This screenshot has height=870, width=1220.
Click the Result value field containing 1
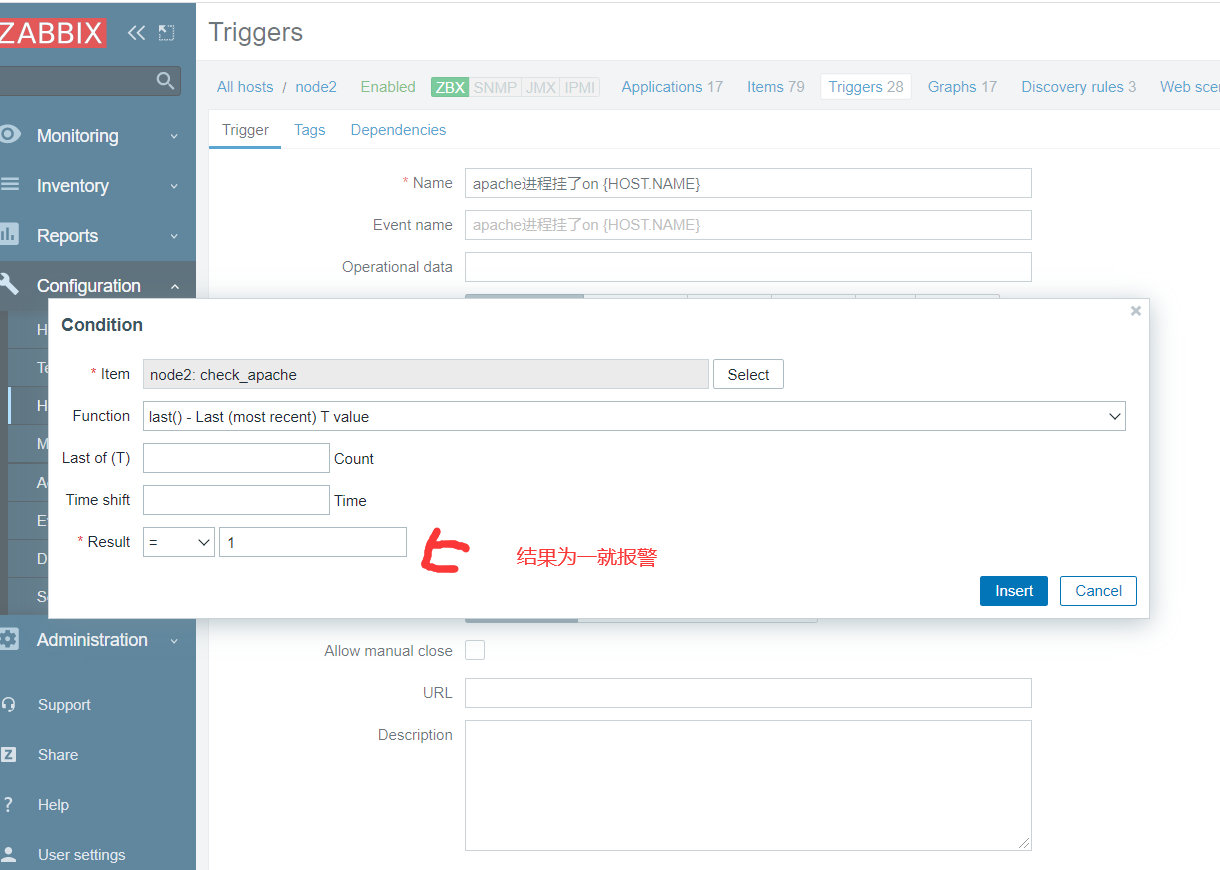[313, 542]
